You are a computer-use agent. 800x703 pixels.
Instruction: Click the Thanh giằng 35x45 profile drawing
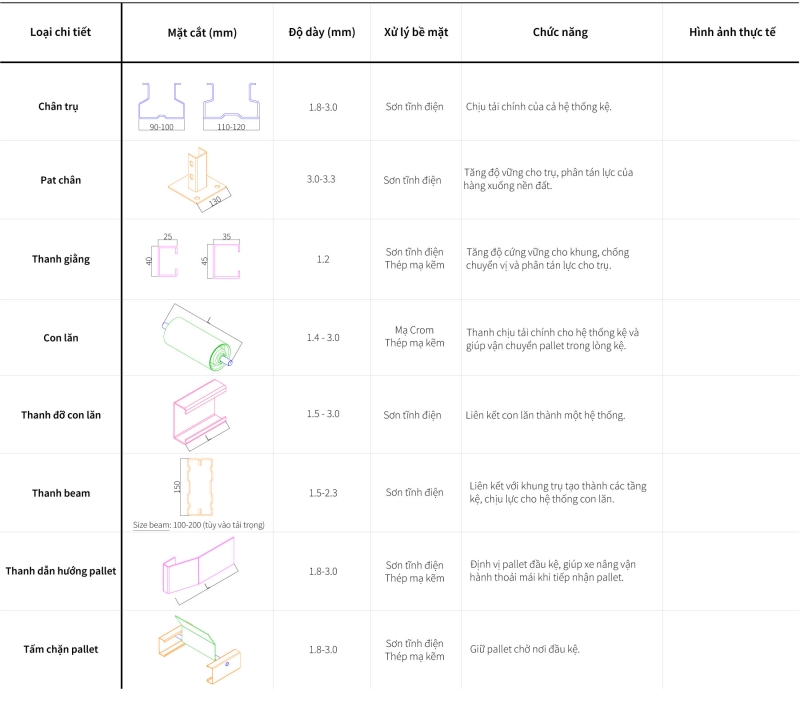(x=226, y=259)
